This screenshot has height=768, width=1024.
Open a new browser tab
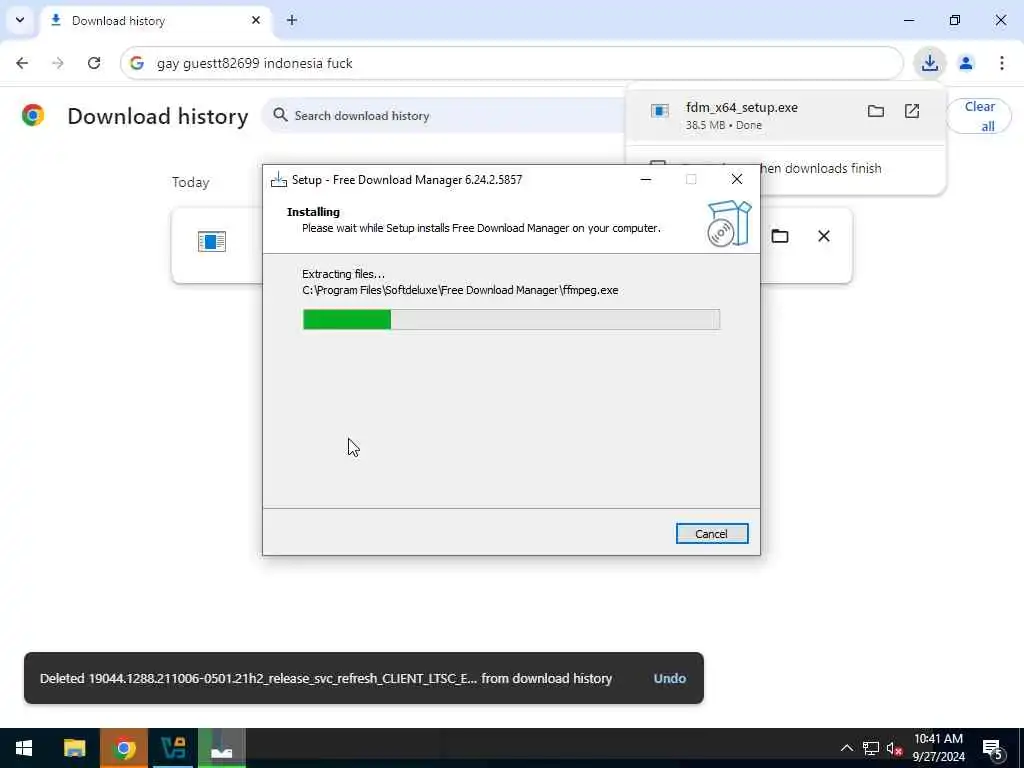pyautogui.click(x=292, y=20)
